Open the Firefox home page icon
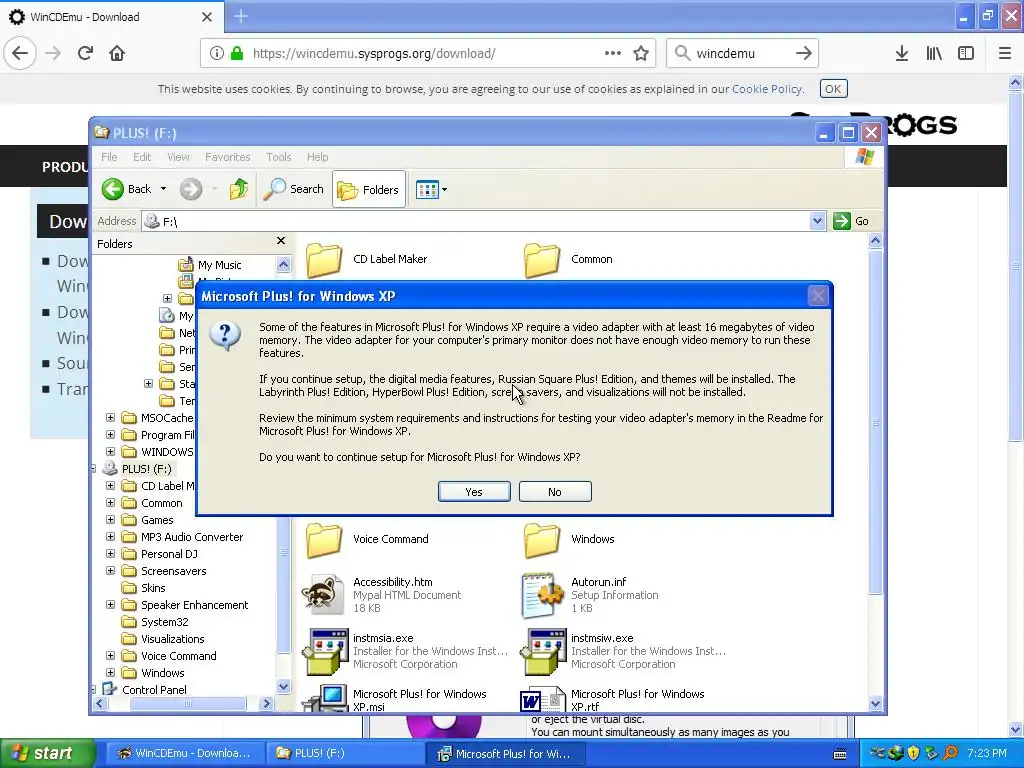The height and width of the screenshot is (768, 1024). [117, 53]
